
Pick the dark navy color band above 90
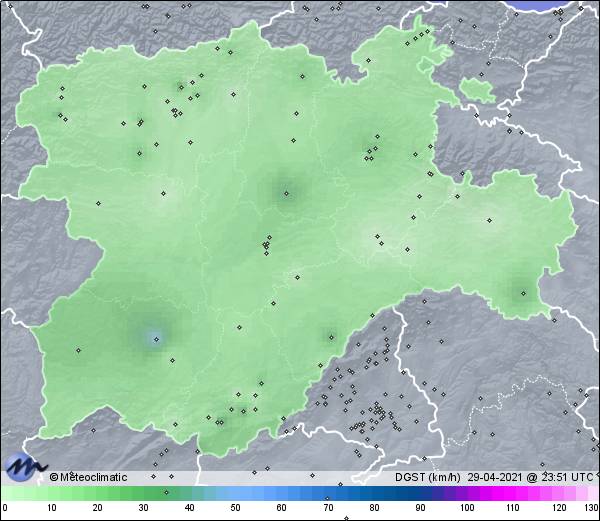coord(420,493)
